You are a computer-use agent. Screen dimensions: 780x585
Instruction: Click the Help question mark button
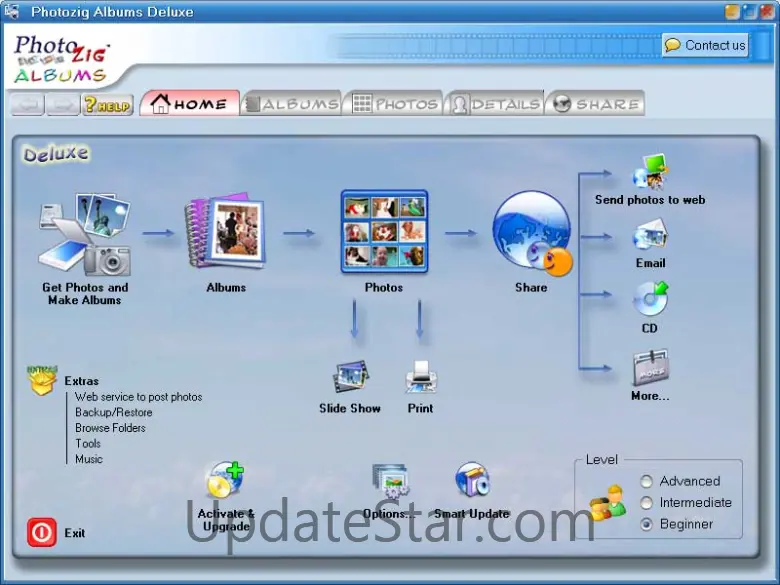point(108,105)
